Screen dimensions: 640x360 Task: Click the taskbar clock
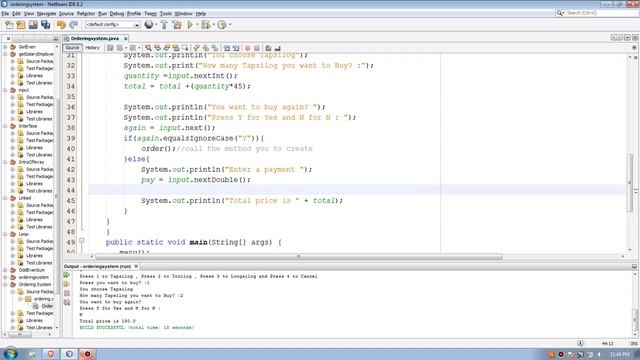click(x=620, y=354)
